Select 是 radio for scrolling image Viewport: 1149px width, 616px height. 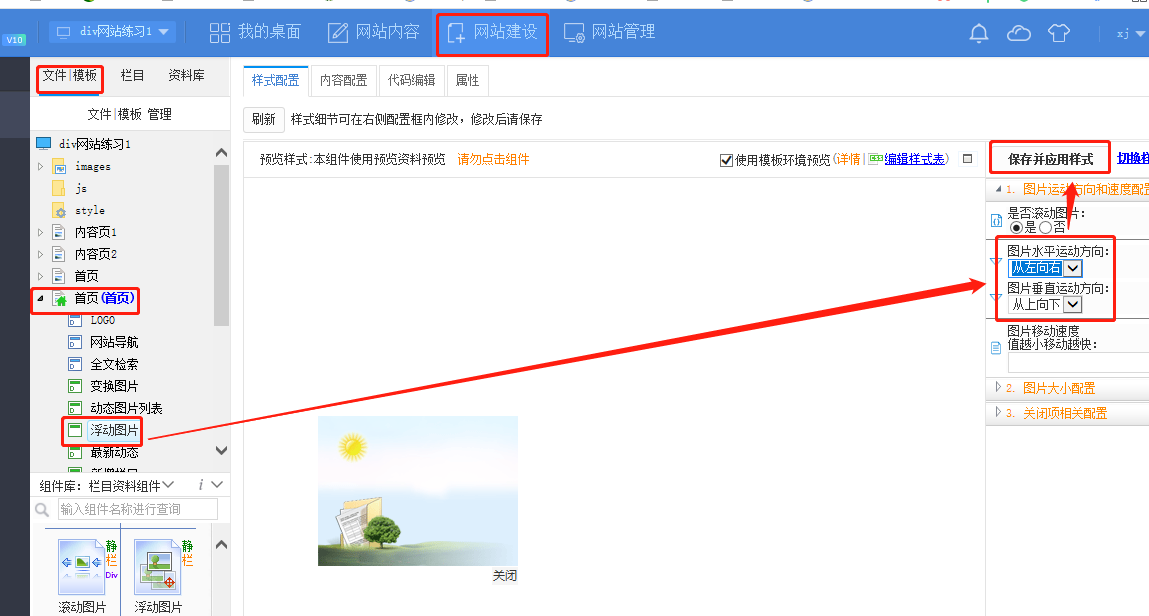(1015, 227)
